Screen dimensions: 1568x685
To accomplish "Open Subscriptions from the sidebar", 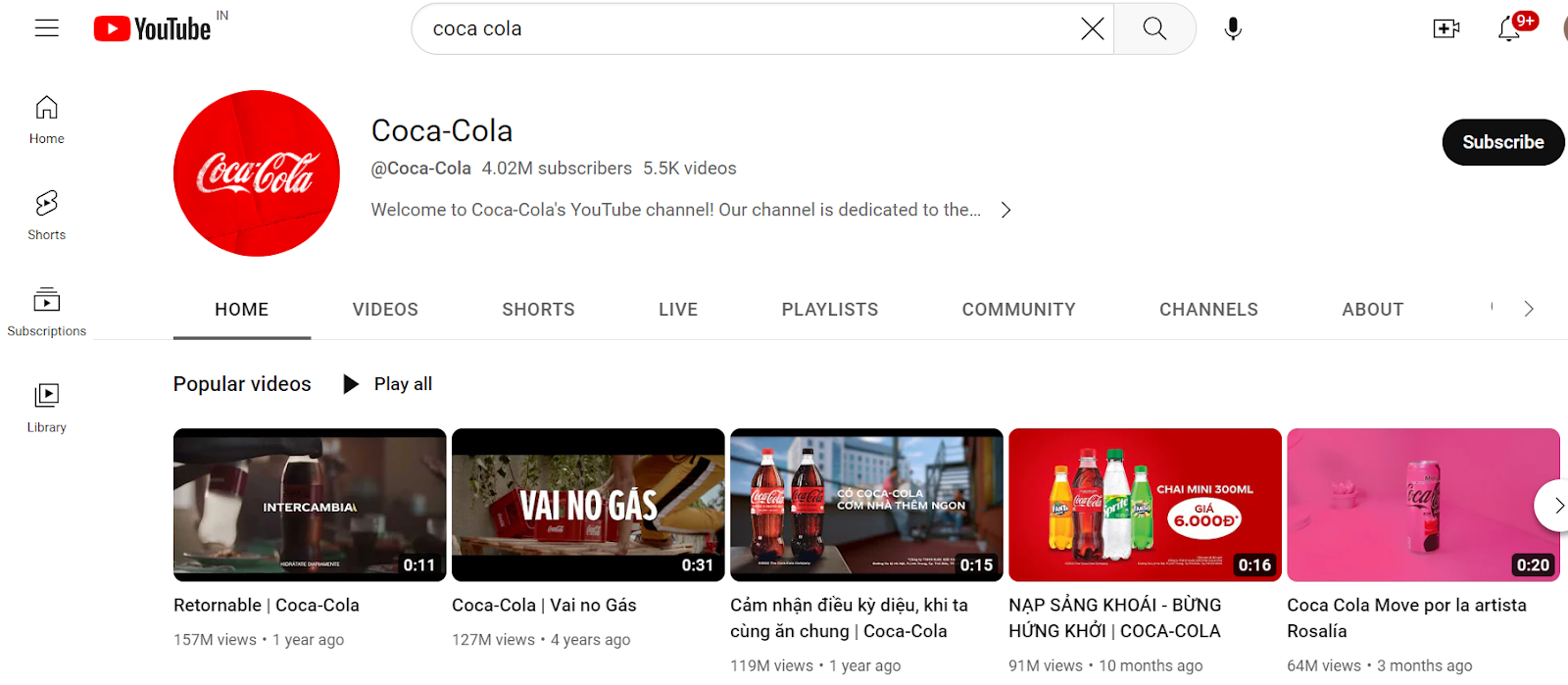I will click(47, 311).
